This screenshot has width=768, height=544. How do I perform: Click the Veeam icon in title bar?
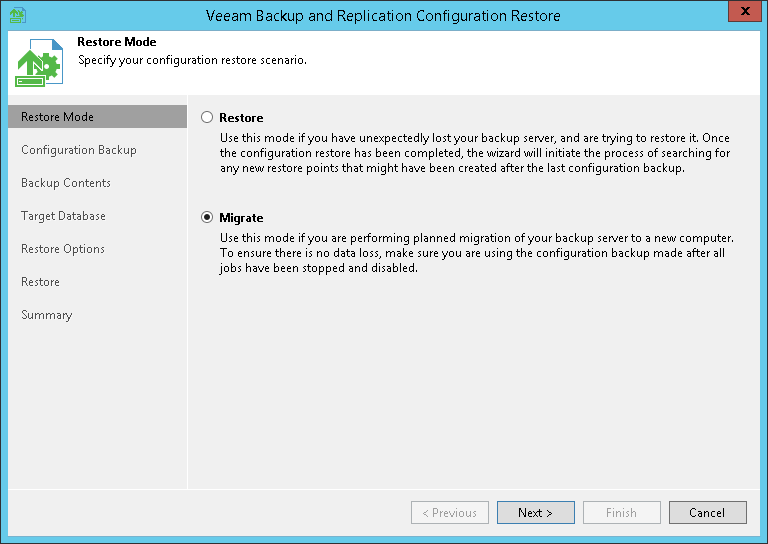(17, 15)
